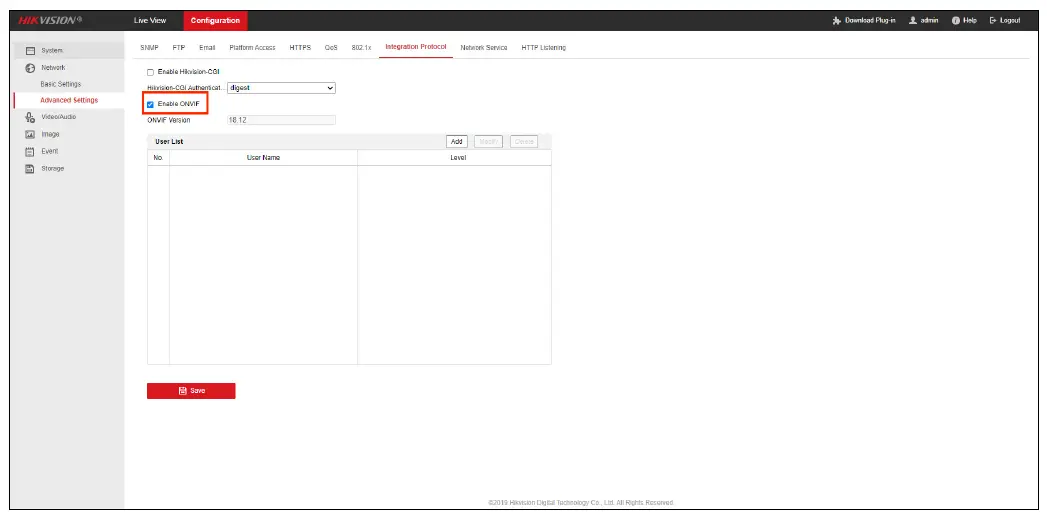Click the Hikvision logo
The width and height of the screenshot is (1047, 517).
50,21
